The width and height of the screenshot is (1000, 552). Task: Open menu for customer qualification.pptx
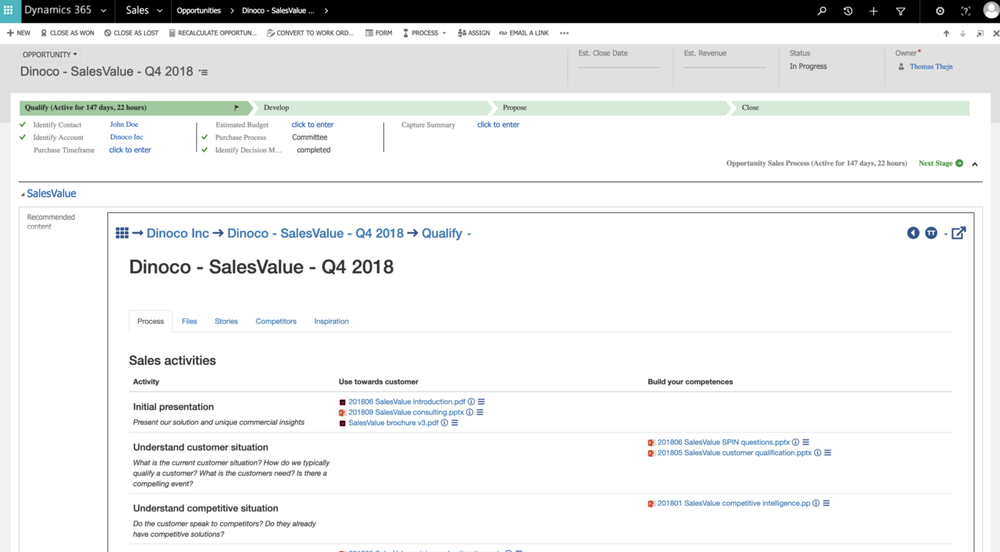pos(828,453)
